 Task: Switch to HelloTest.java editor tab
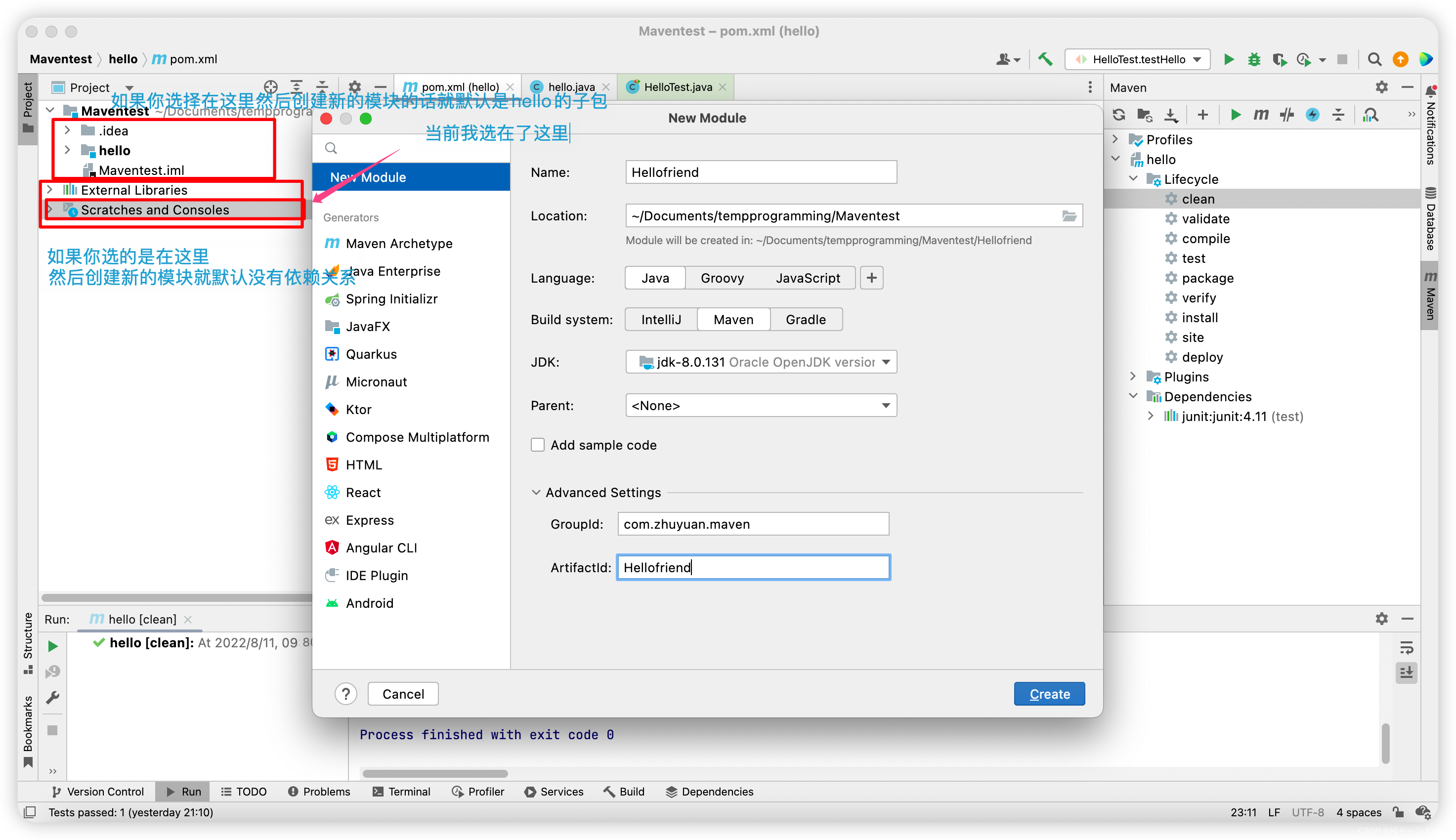(x=676, y=87)
